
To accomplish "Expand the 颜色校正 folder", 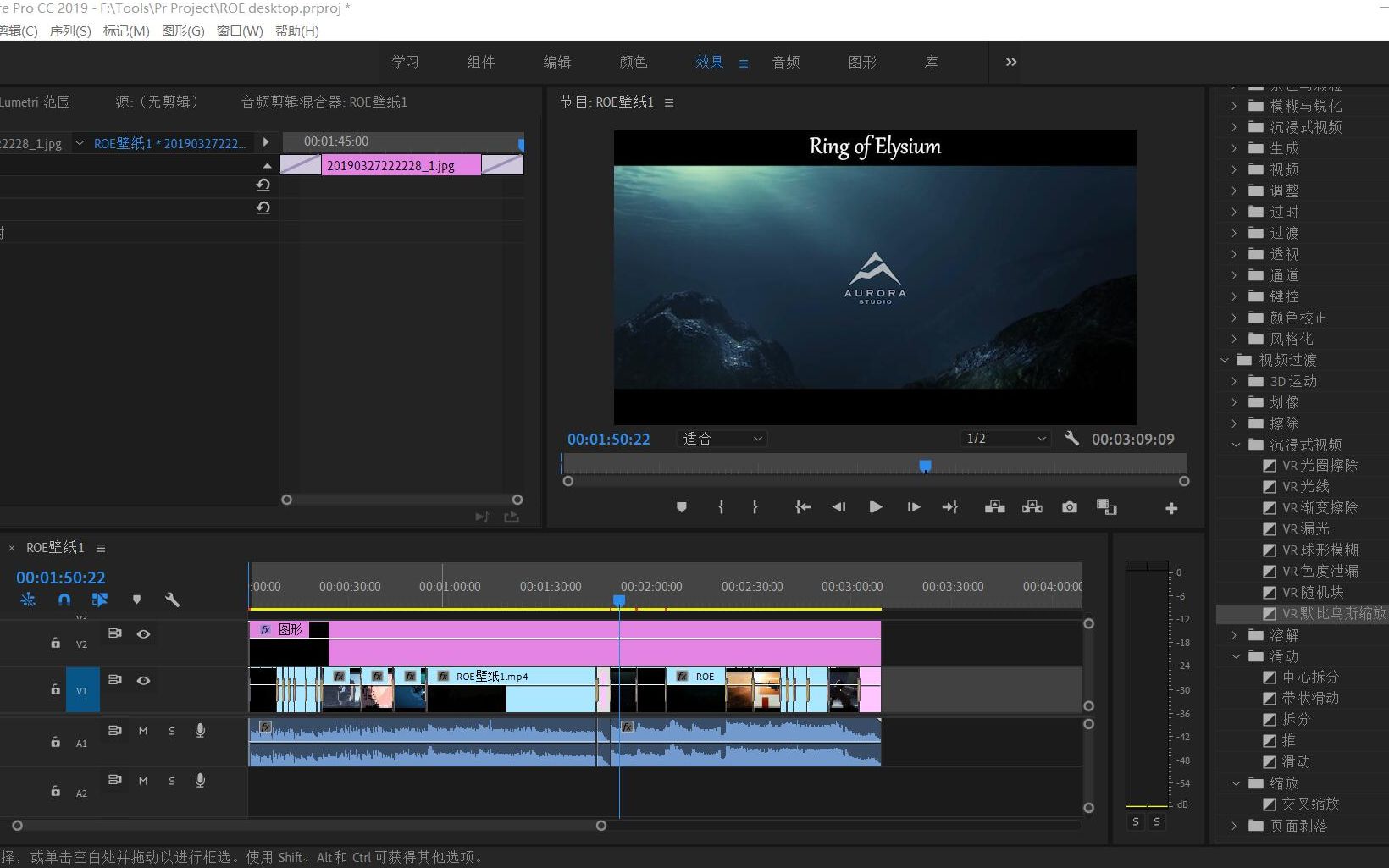I will click(x=1234, y=318).
